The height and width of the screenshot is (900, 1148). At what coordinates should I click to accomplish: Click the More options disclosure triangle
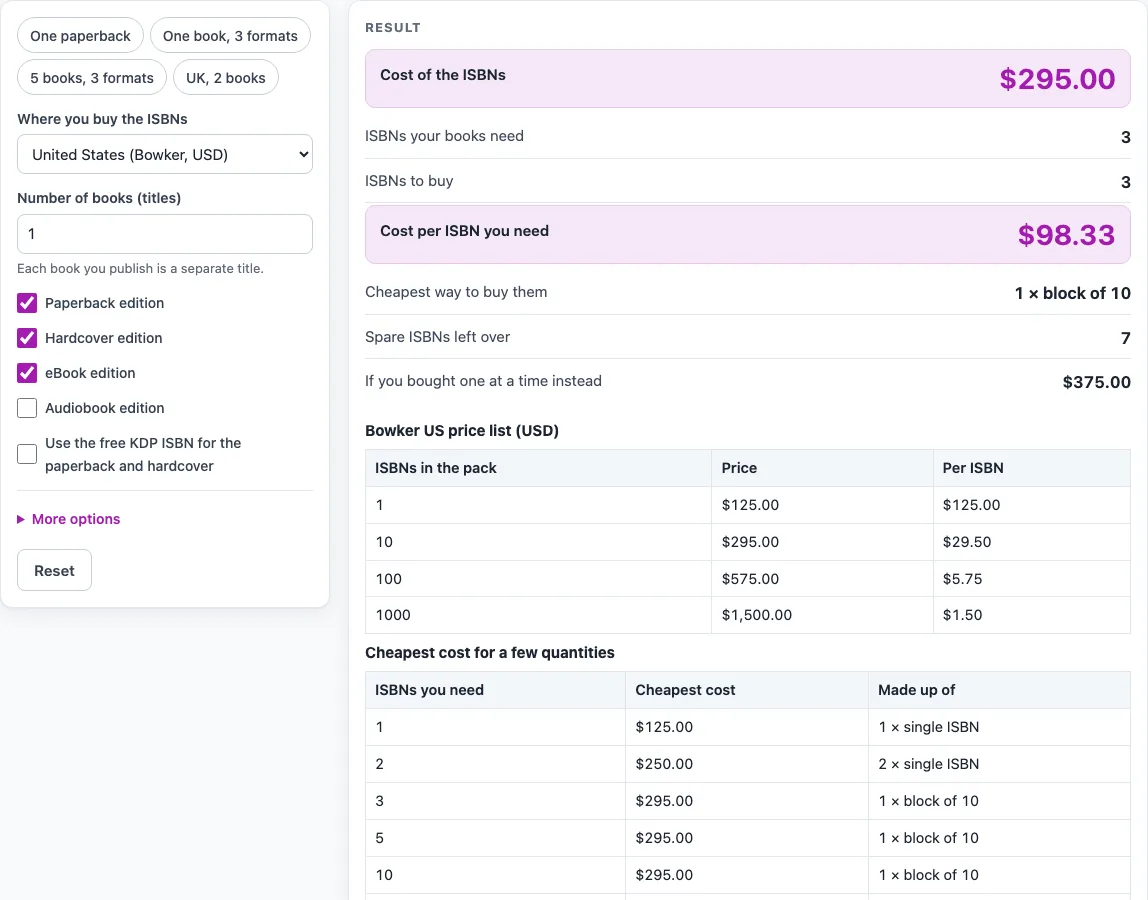pos(20,518)
